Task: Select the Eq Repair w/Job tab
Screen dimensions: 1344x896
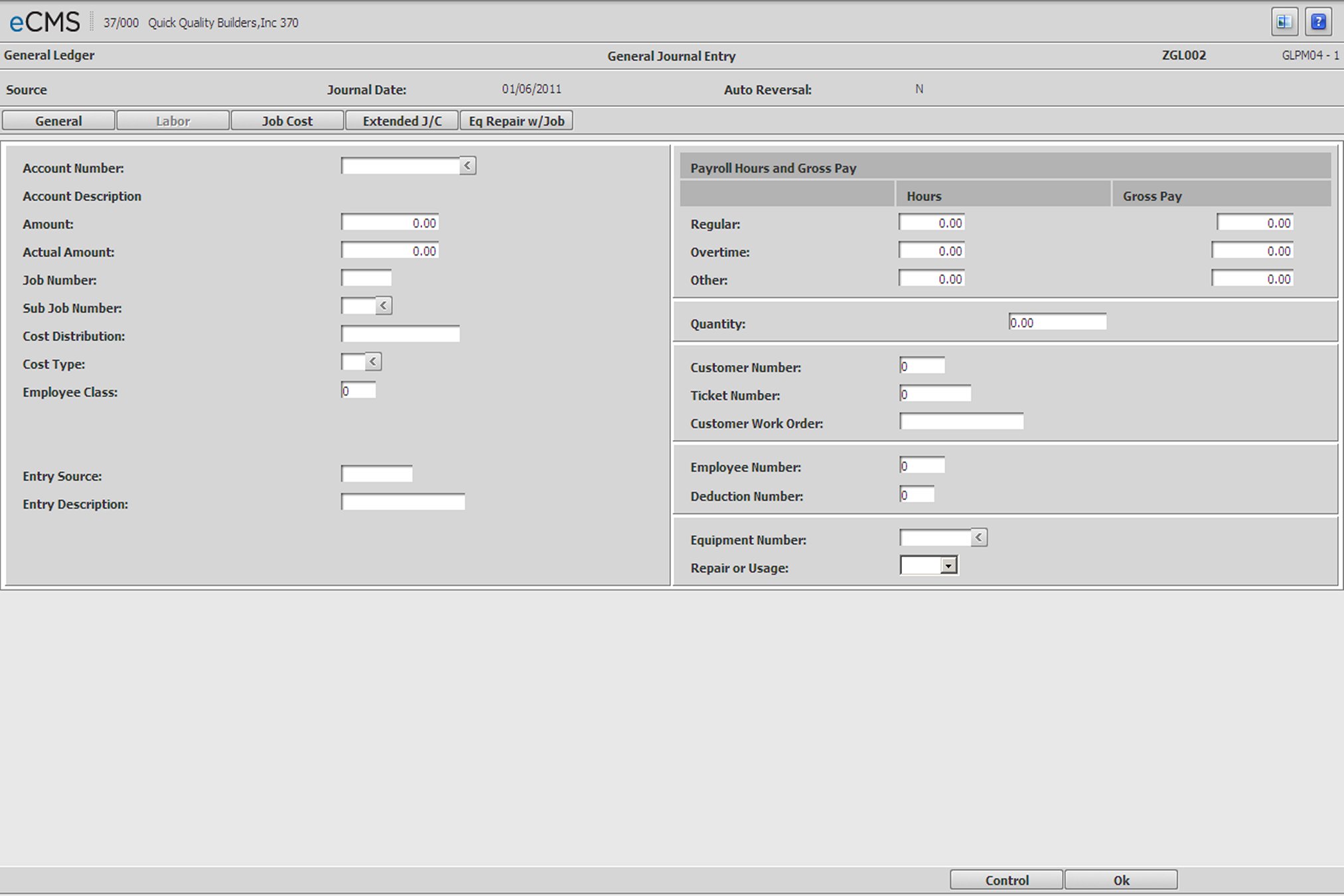Action: click(x=516, y=121)
